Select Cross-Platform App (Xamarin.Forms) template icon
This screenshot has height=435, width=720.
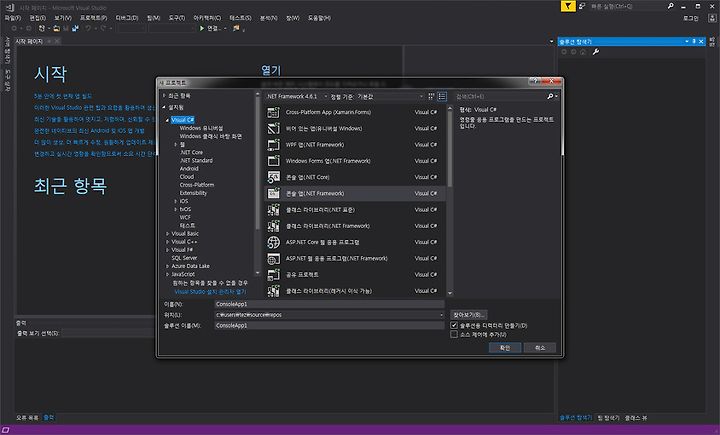[274, 112]
